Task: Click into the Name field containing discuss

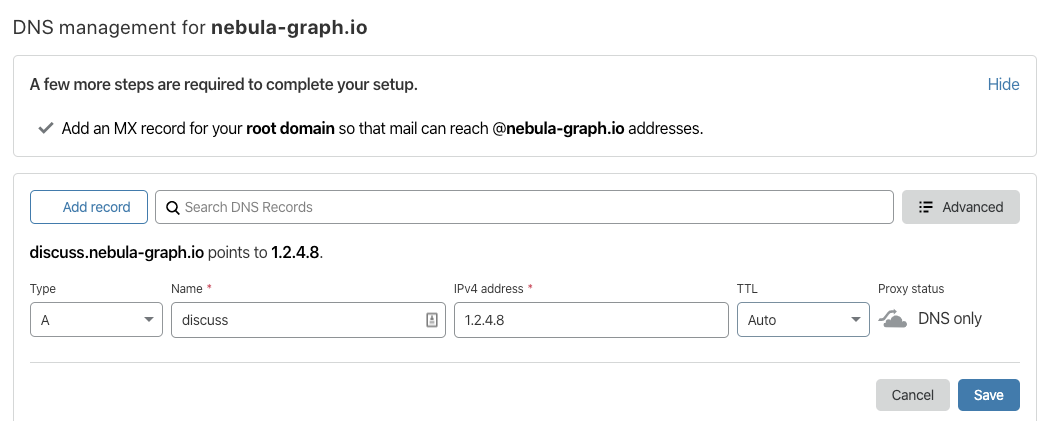Action: pos(295,320)
